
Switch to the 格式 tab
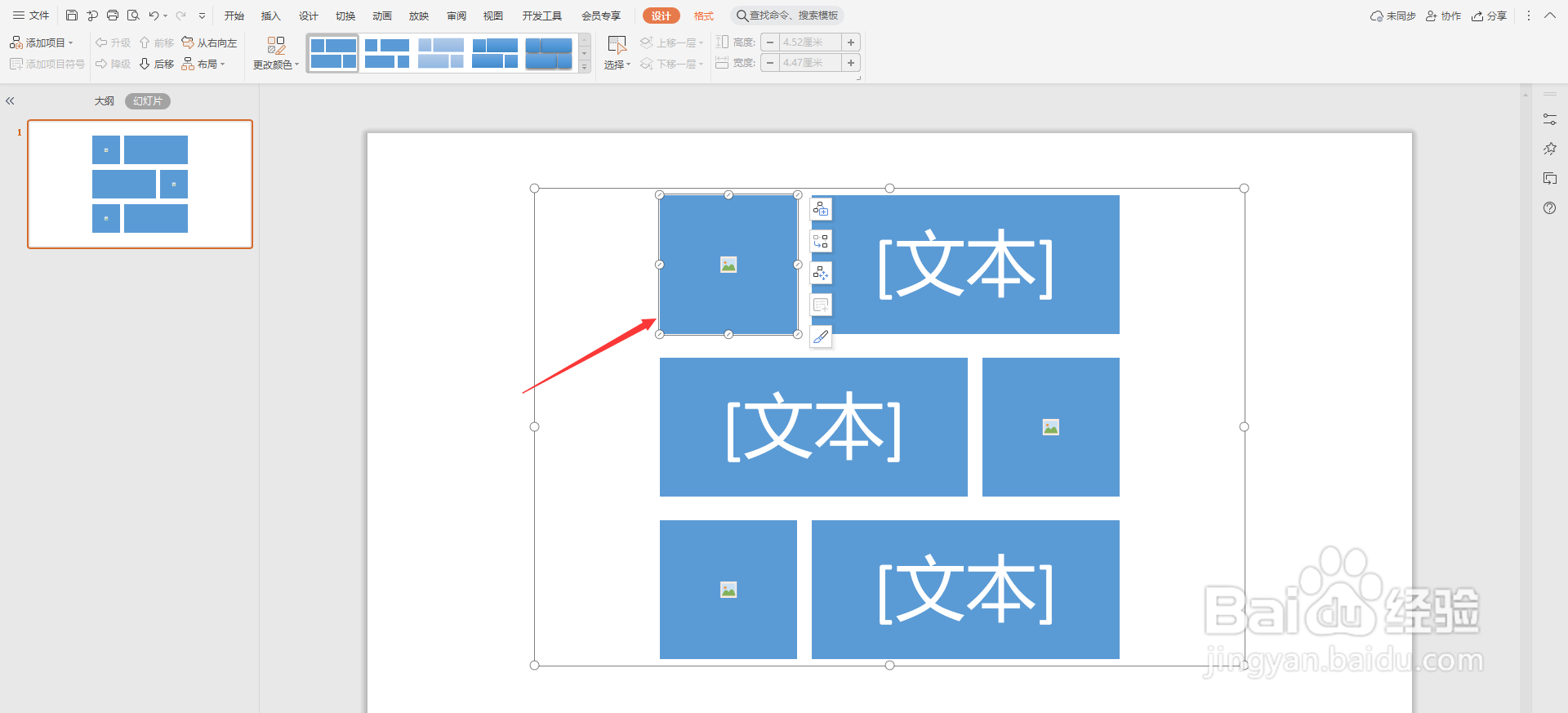pos(703,16)
